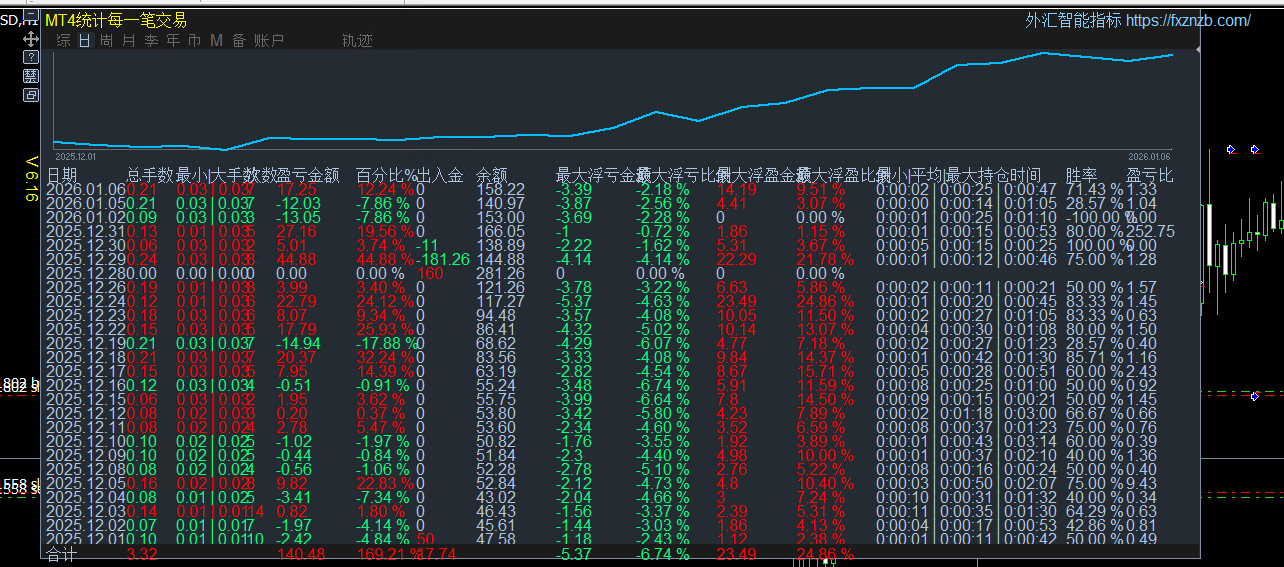Open the 账户 account tab
The height and width of the screenshot is (567, 1284).
269,41
